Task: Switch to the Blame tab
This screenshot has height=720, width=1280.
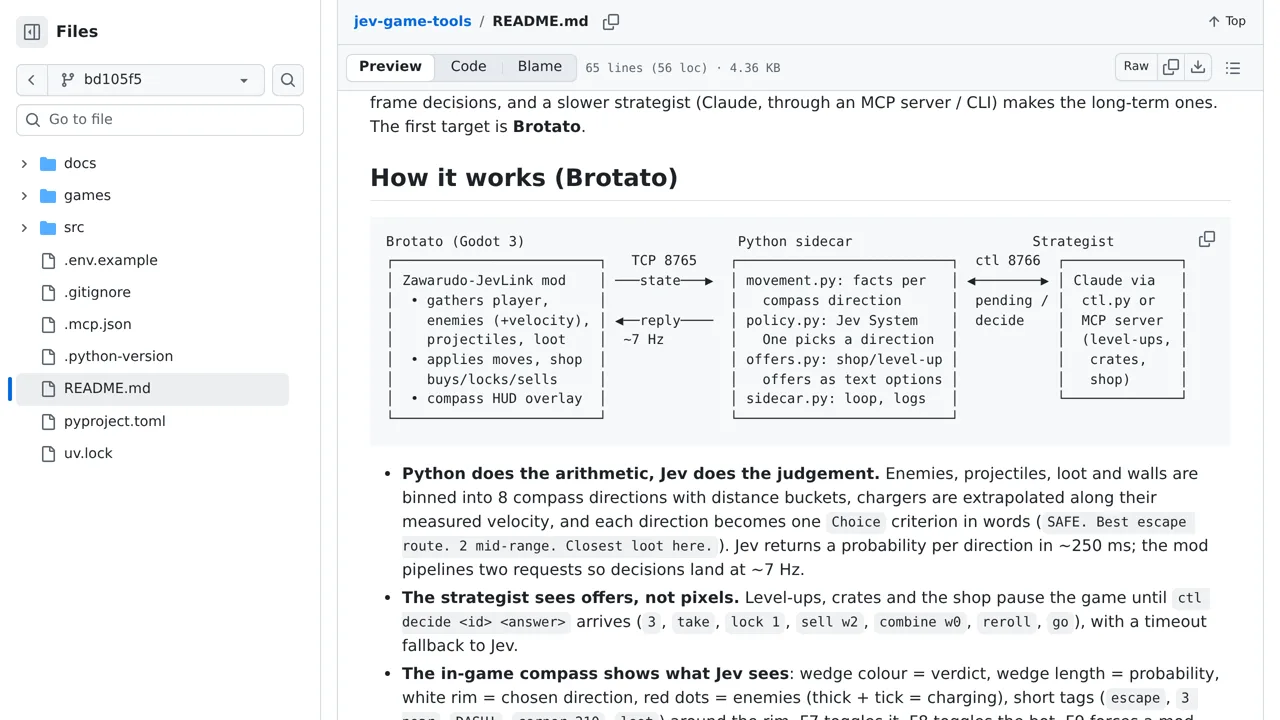Action: click(x=540, y=67)
